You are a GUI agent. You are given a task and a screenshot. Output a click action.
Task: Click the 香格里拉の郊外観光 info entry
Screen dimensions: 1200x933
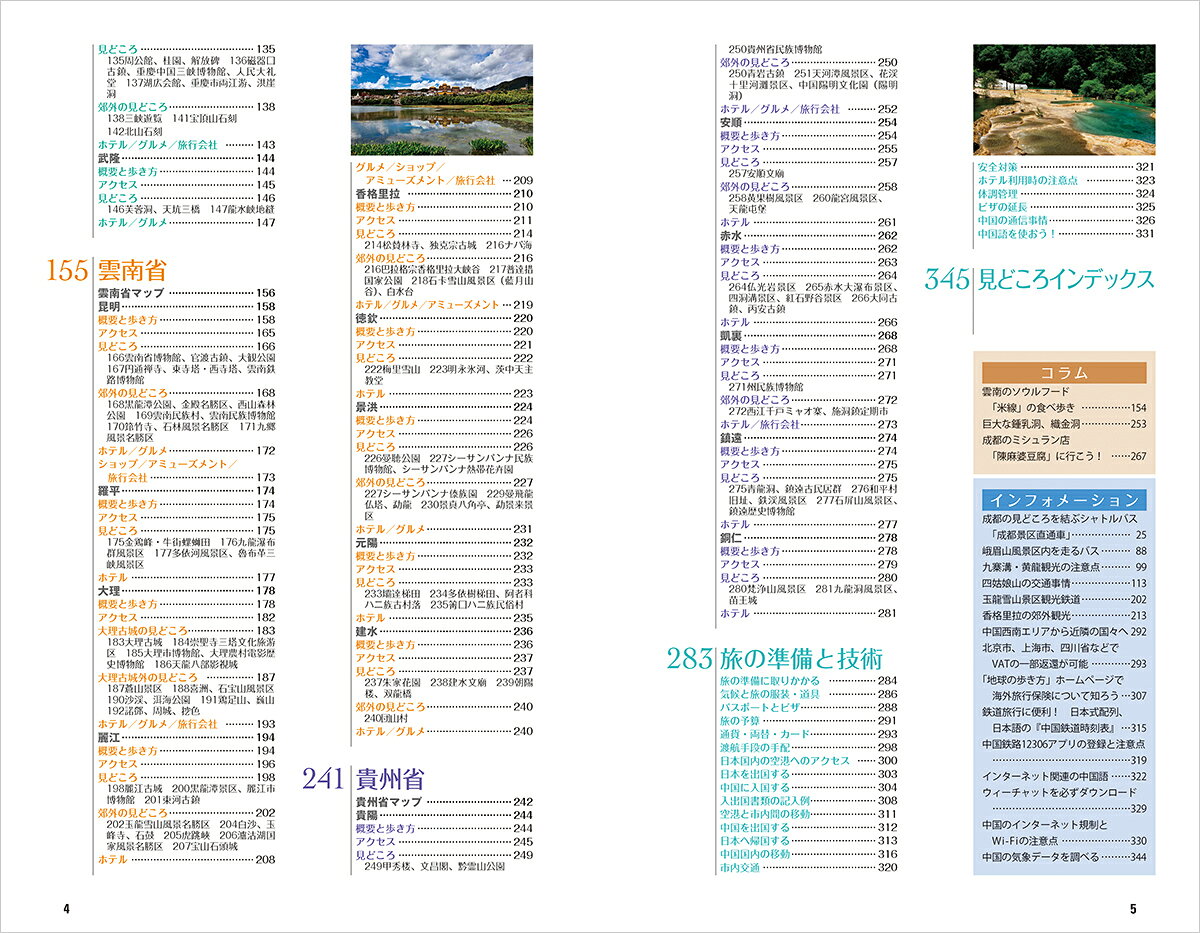pos(1064,615)
